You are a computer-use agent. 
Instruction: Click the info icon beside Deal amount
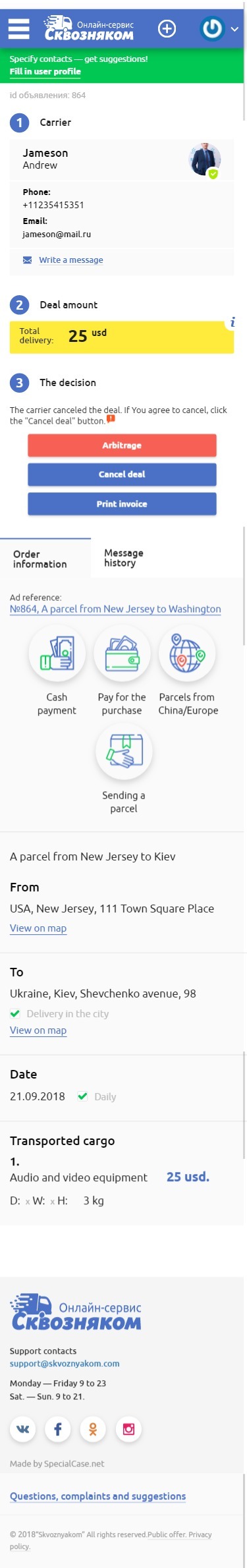[x=232, y=322]
